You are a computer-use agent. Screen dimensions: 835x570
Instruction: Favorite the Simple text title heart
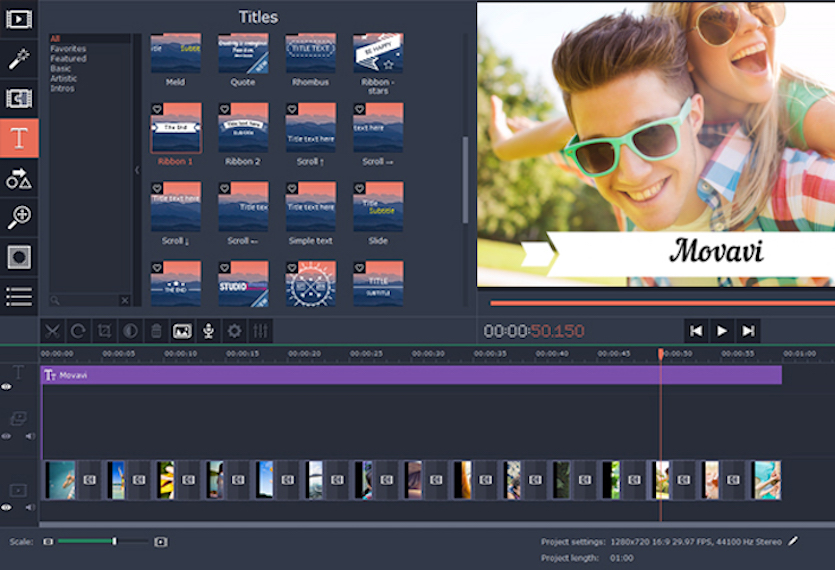click(x=292, y=188)
